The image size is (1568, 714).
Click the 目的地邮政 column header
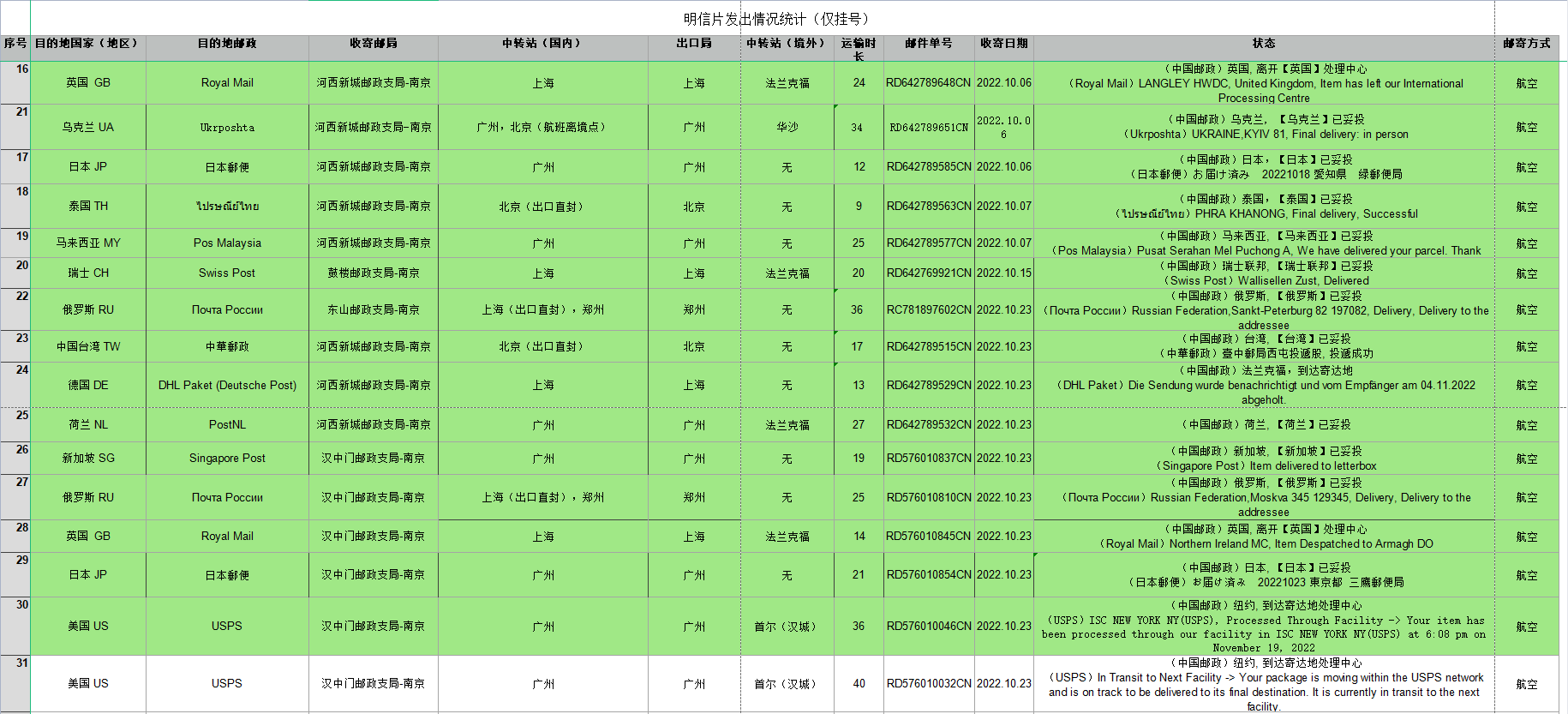point(227,44)
